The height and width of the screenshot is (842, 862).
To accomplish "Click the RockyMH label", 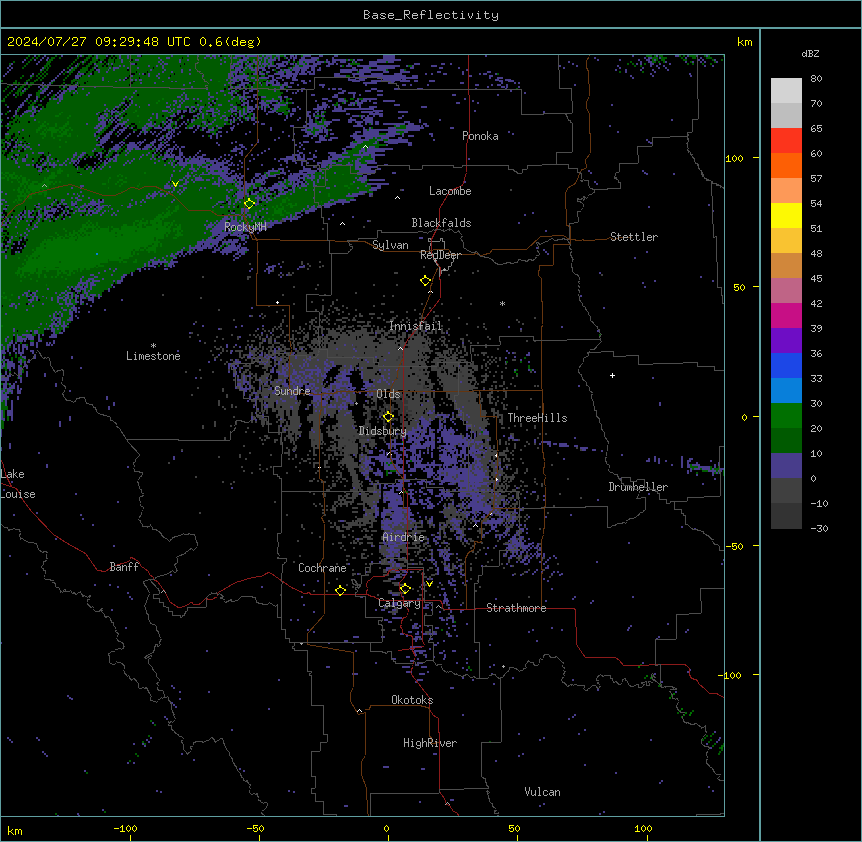I will point(245,227).
